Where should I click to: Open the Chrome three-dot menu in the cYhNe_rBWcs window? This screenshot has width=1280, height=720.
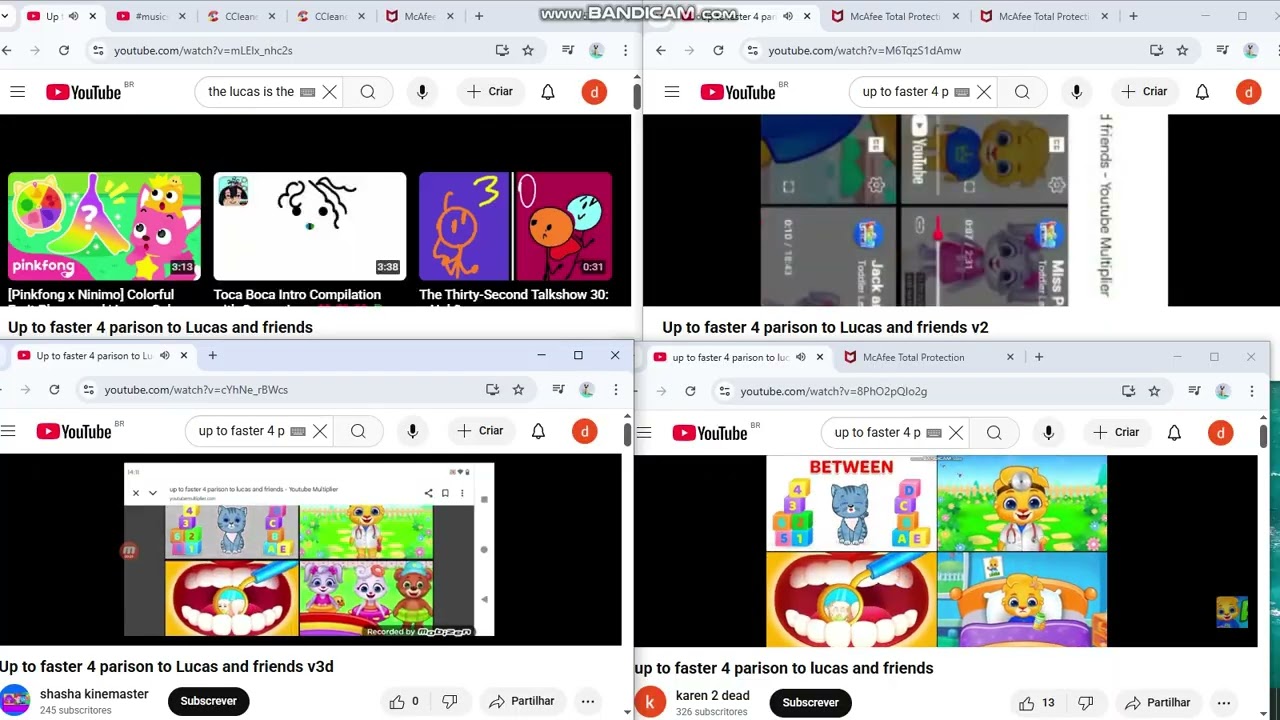click(616, 390)
